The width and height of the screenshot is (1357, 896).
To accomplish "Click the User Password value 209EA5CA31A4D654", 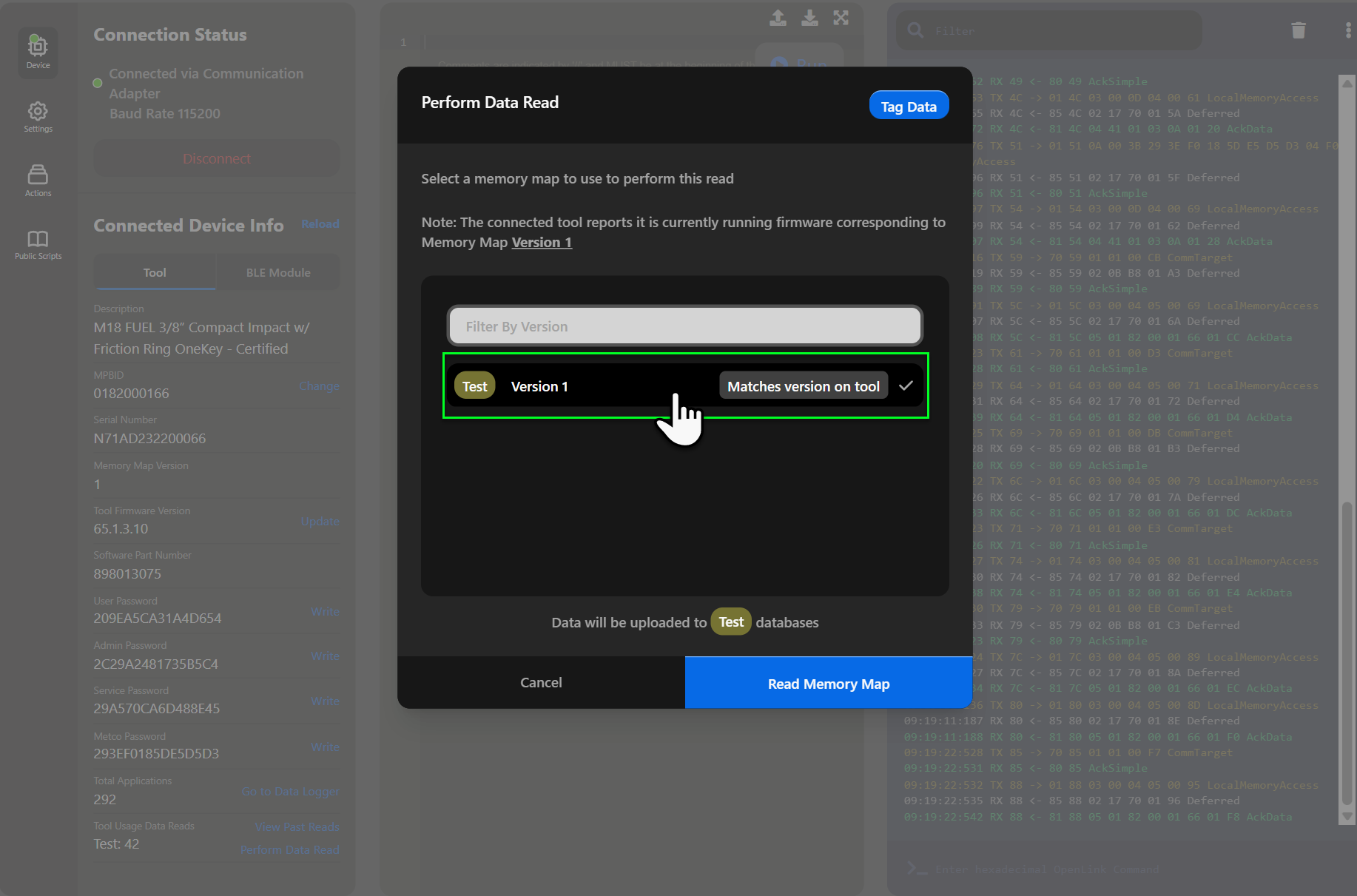I will [158, 619].
